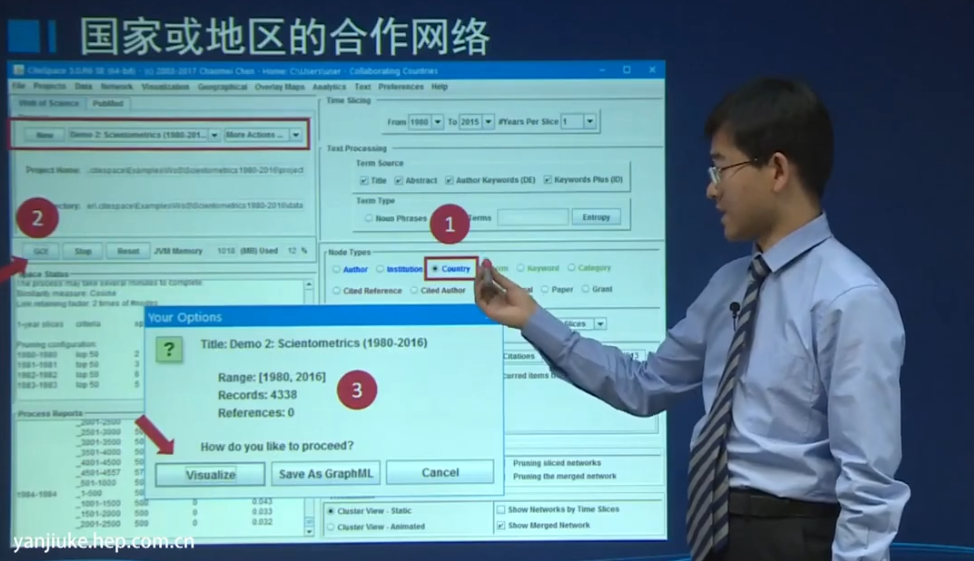
Task: Open the Text menu
Action: coord(363,86)
